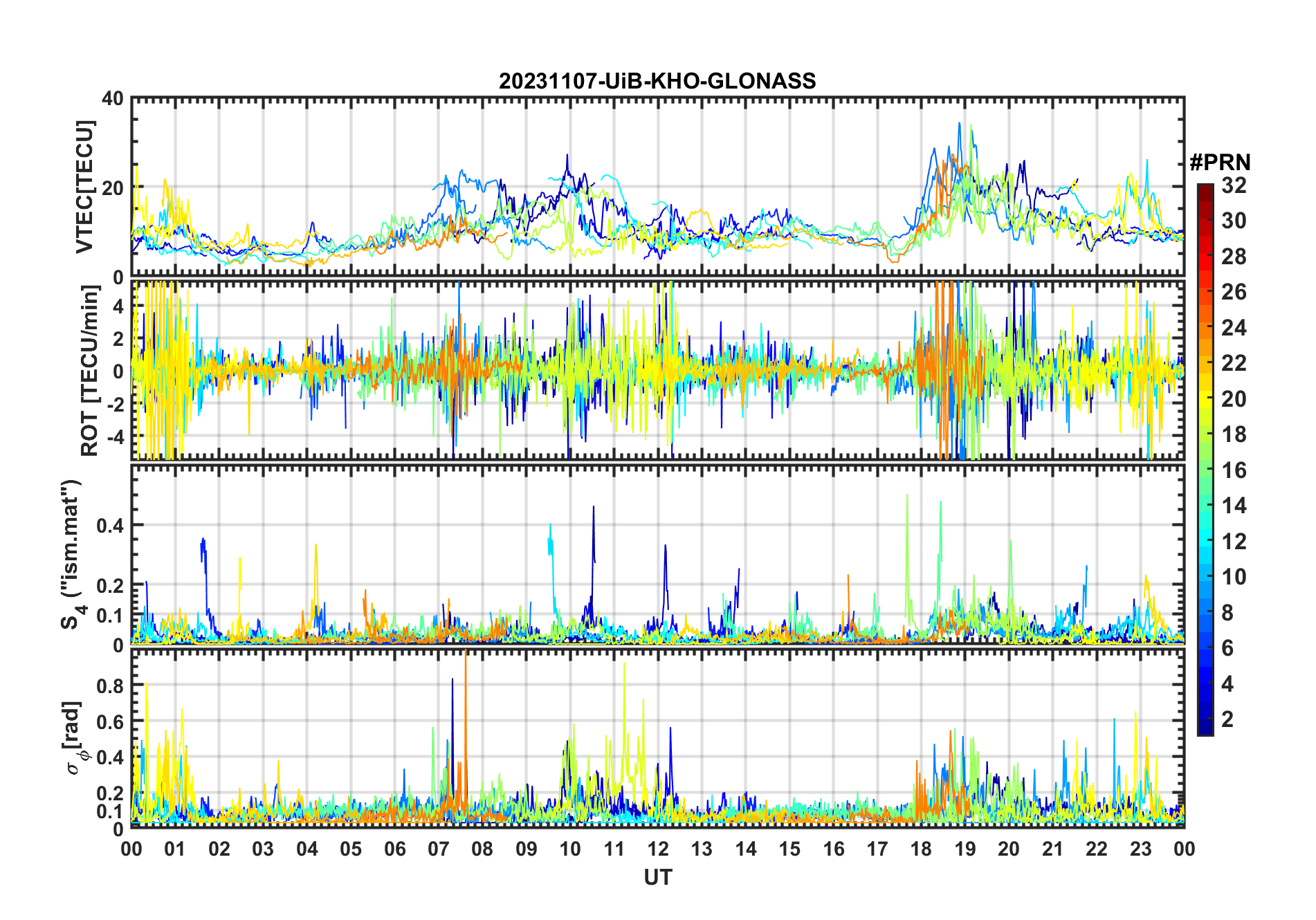Viewport: 1316px width, 920px height.
Task: Click x-axis tick label 12
Action: [x=657, y=849]
